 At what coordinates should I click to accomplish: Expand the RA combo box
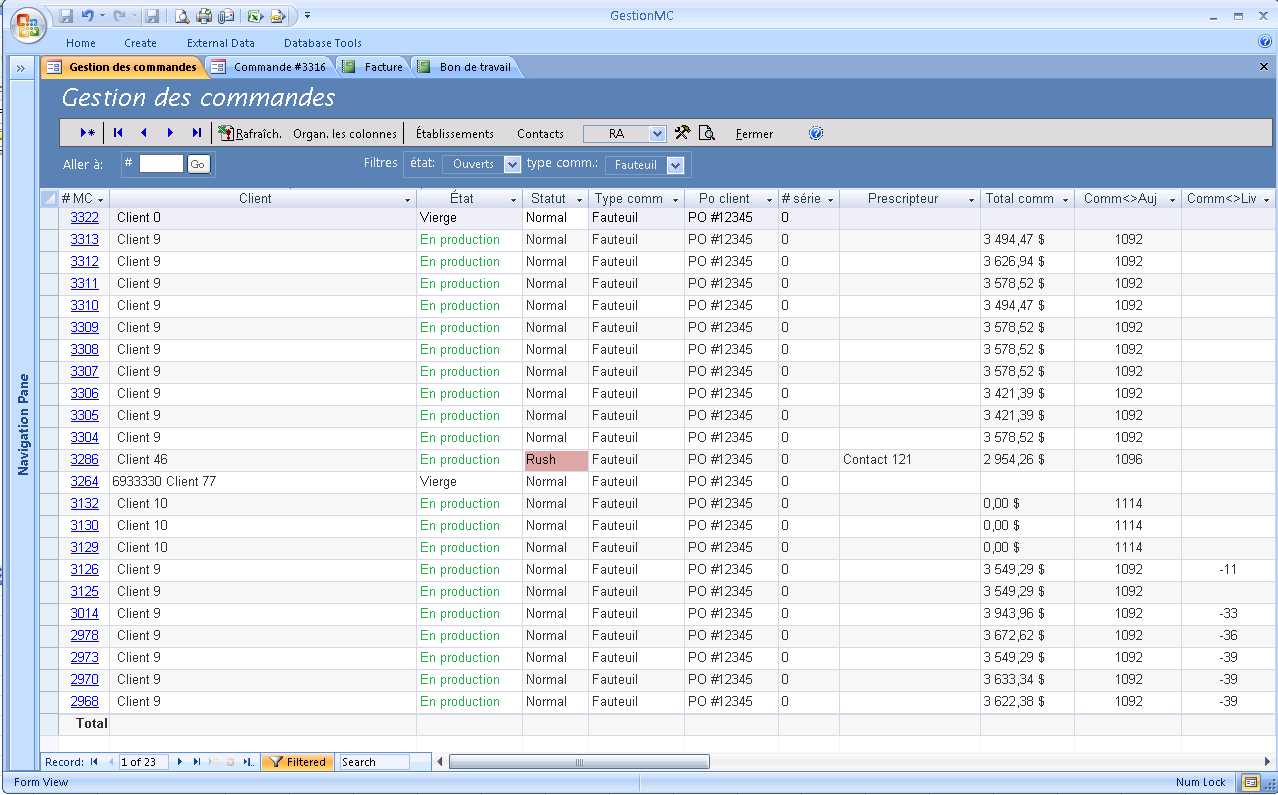(657, 134)
